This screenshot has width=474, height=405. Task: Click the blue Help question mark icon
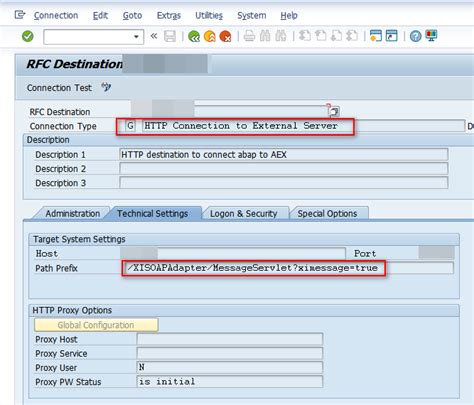coord(415,36)
